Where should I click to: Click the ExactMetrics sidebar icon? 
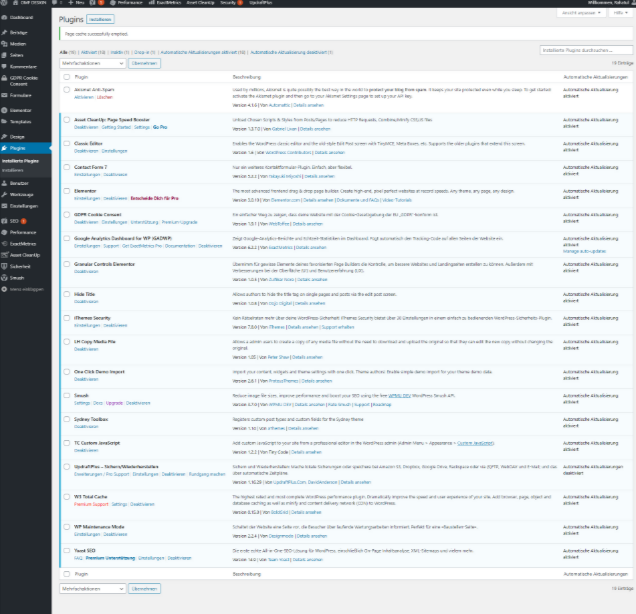(x=4, y=244)
